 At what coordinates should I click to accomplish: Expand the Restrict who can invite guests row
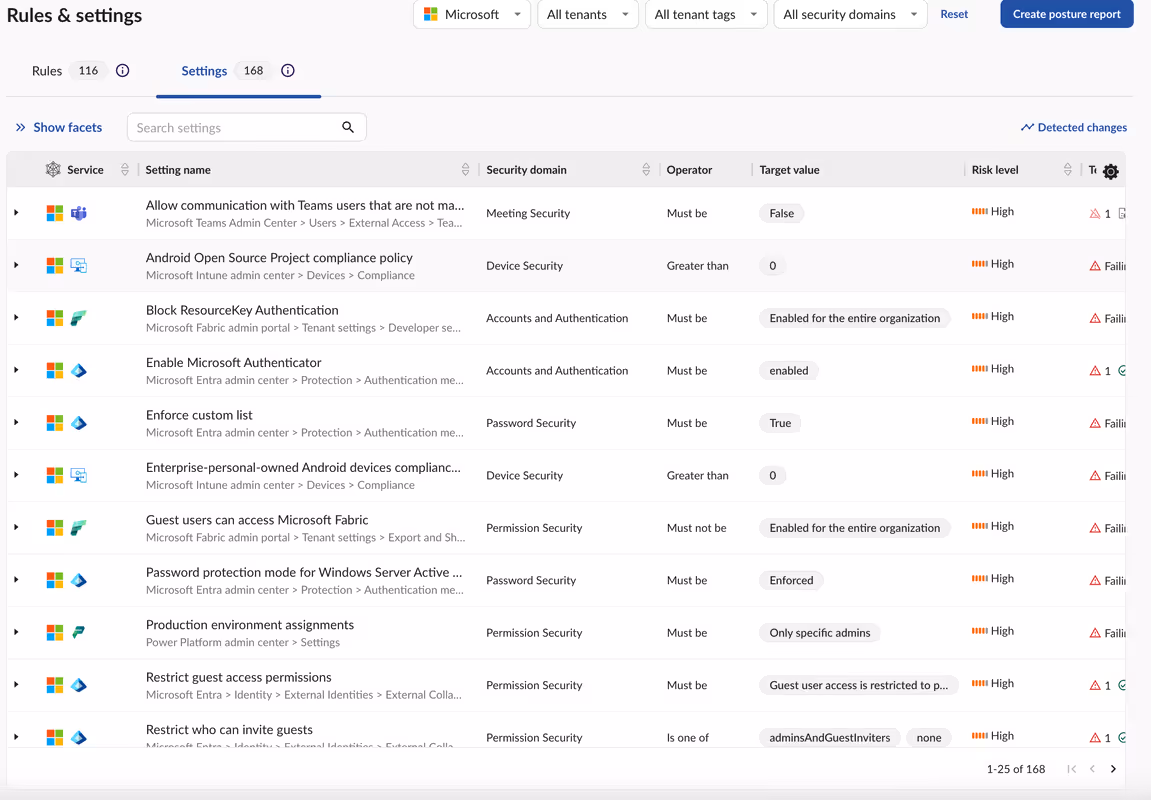pyautogui.click(x=16, y=737)
